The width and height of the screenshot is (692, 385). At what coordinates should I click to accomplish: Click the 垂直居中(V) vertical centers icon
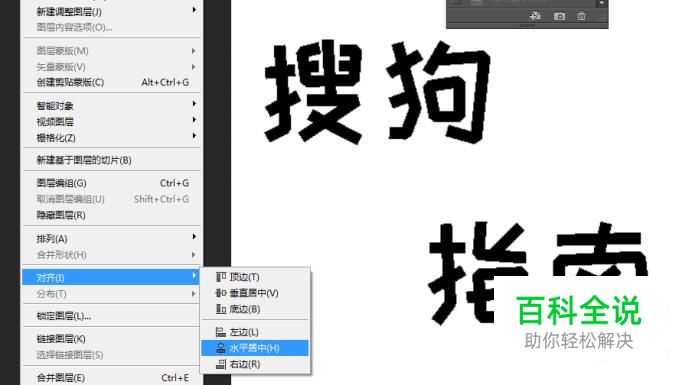(x=221, y=293)
